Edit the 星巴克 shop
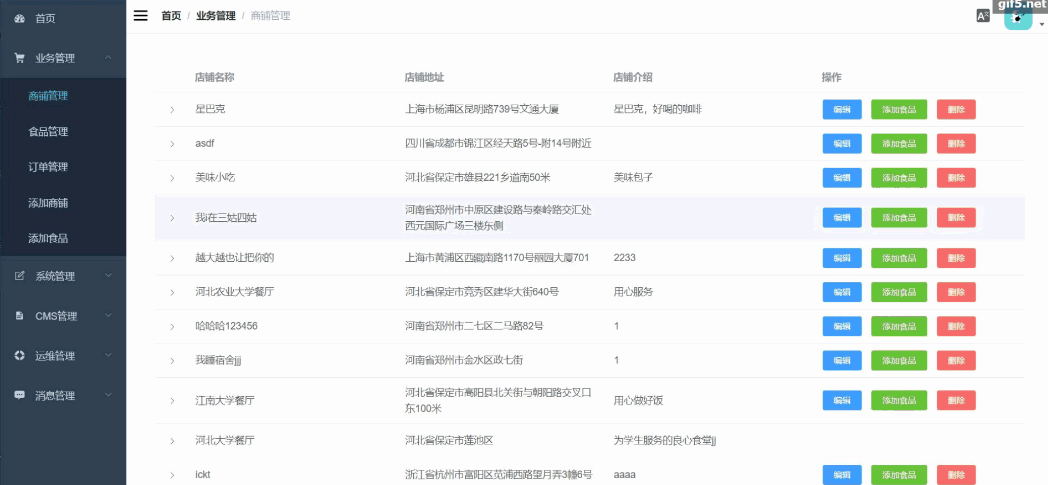Screen dimensions: 1048x485 (841, 110)
